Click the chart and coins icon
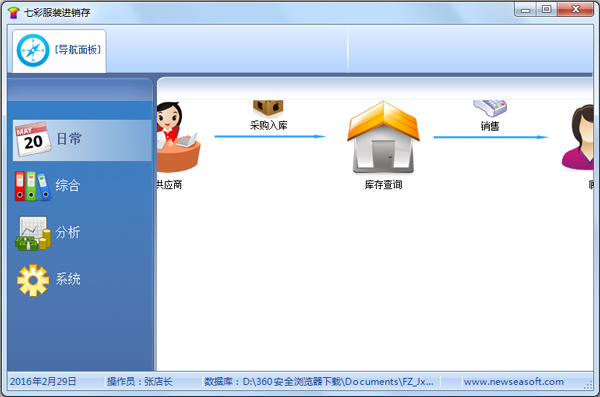Image resolution: width=600 pixels, height=397 pixels. tap(33, 233)
